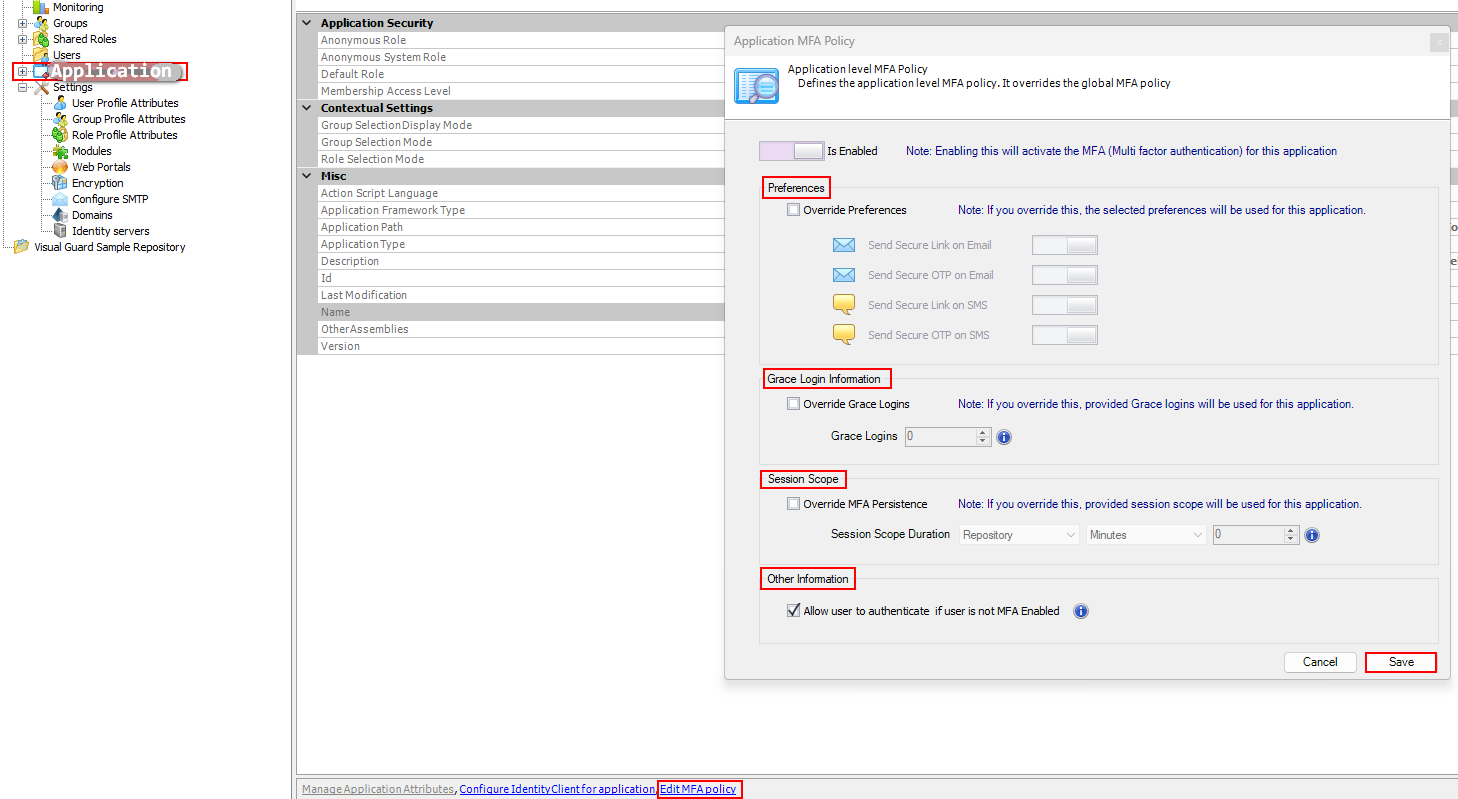
Task: Open the Repository session scope dropdown
Action: [1018, 535]
